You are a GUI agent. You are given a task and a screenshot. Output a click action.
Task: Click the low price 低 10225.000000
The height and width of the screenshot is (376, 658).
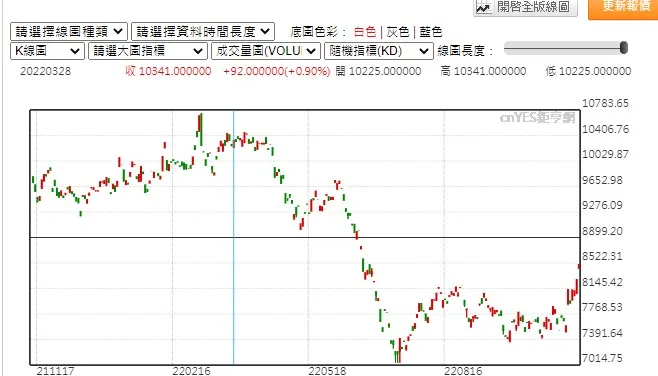tap(588, 71)
